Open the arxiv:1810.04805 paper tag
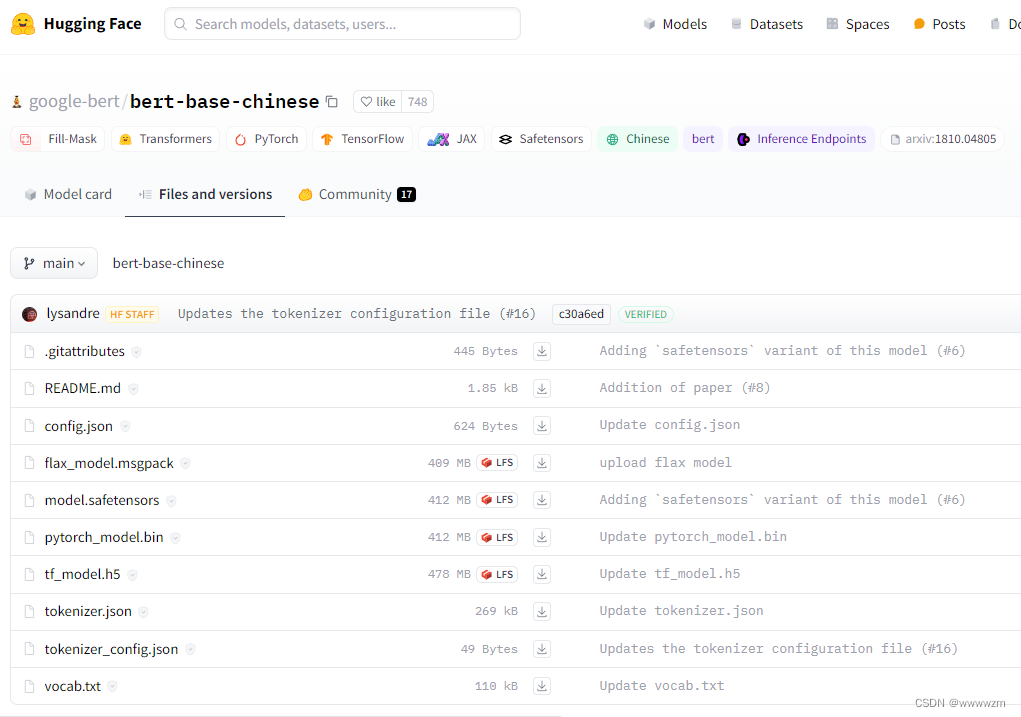Viewport: 1021px width, 717px height. tap(943, 139)
